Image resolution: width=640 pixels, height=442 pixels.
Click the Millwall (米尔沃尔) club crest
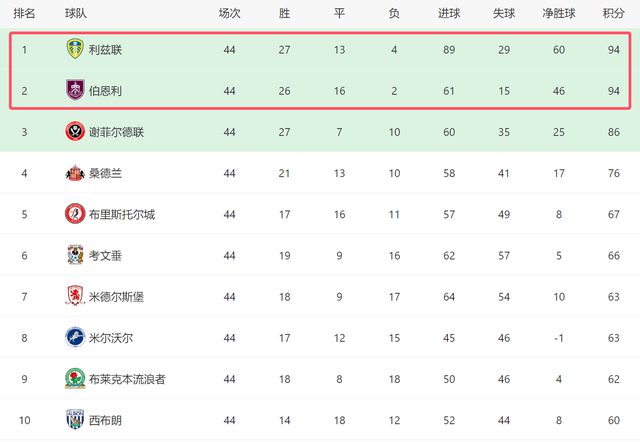coord(74,337)
